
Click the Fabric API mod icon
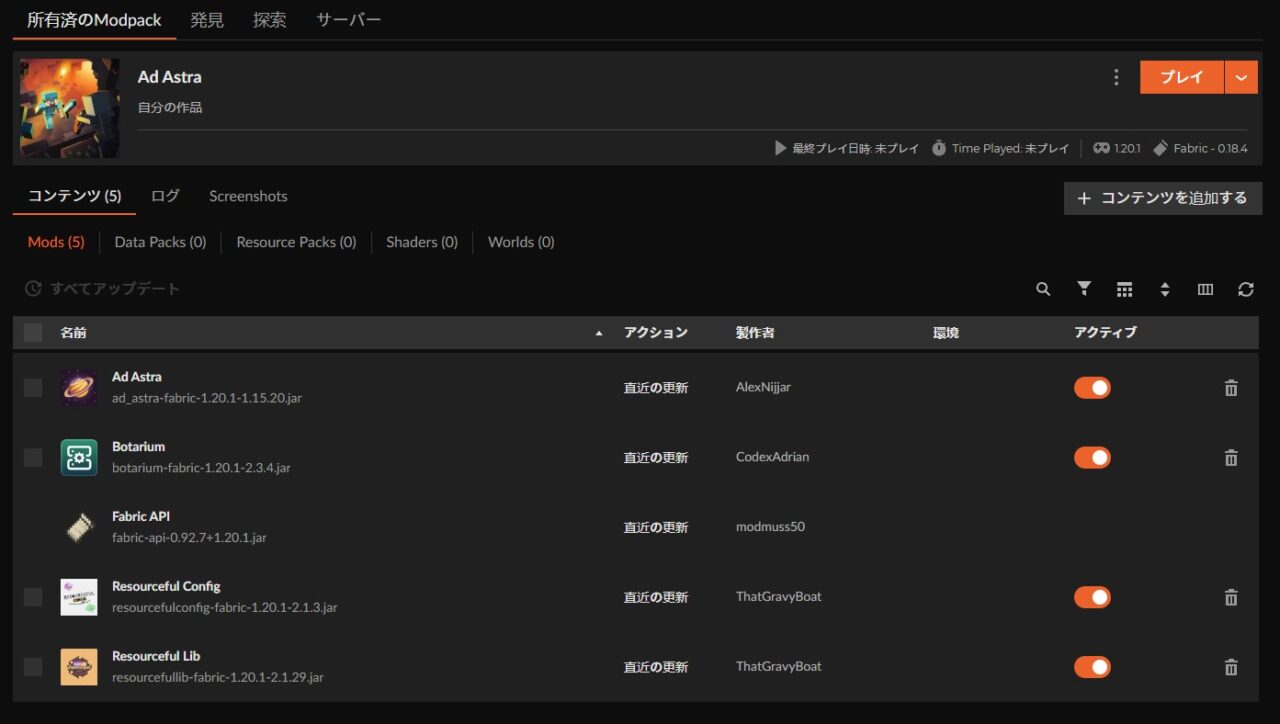point(78,527)
